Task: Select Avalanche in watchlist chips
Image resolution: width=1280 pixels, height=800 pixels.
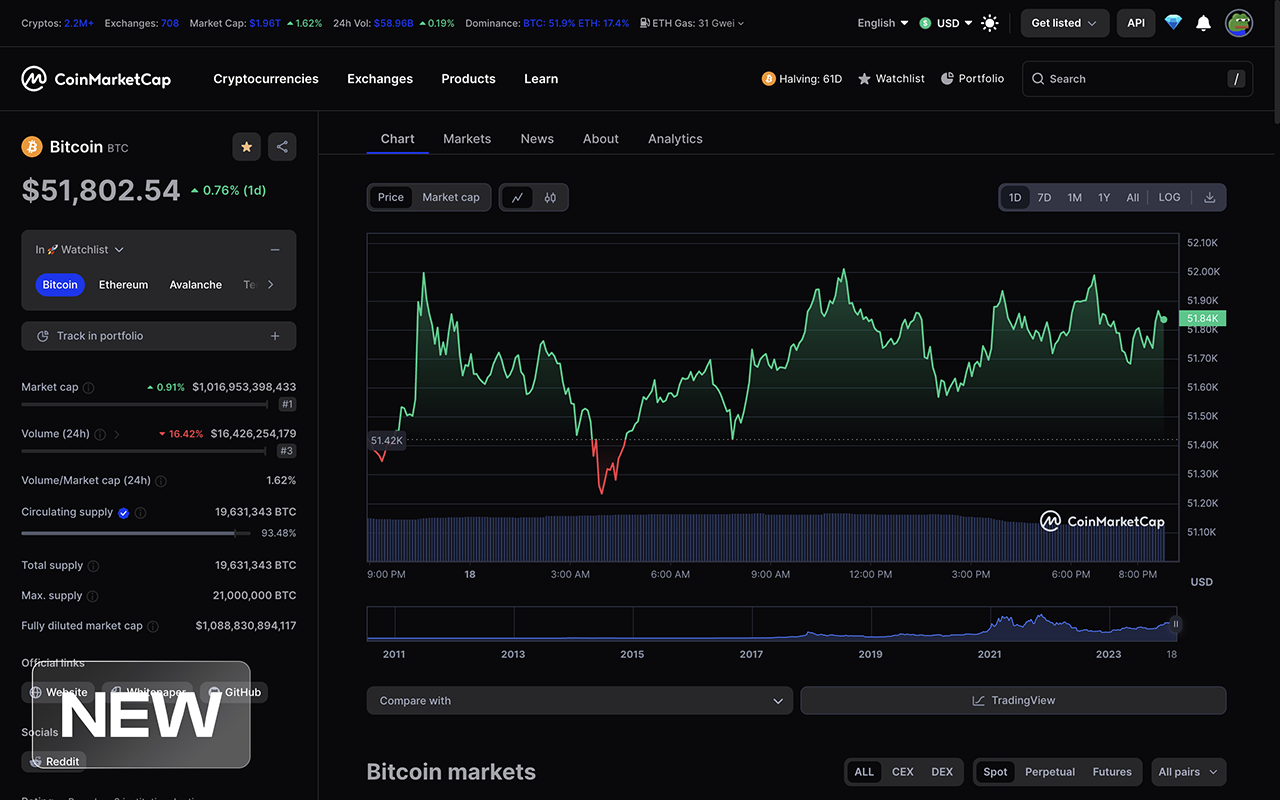Action: (x=195, y=285)
